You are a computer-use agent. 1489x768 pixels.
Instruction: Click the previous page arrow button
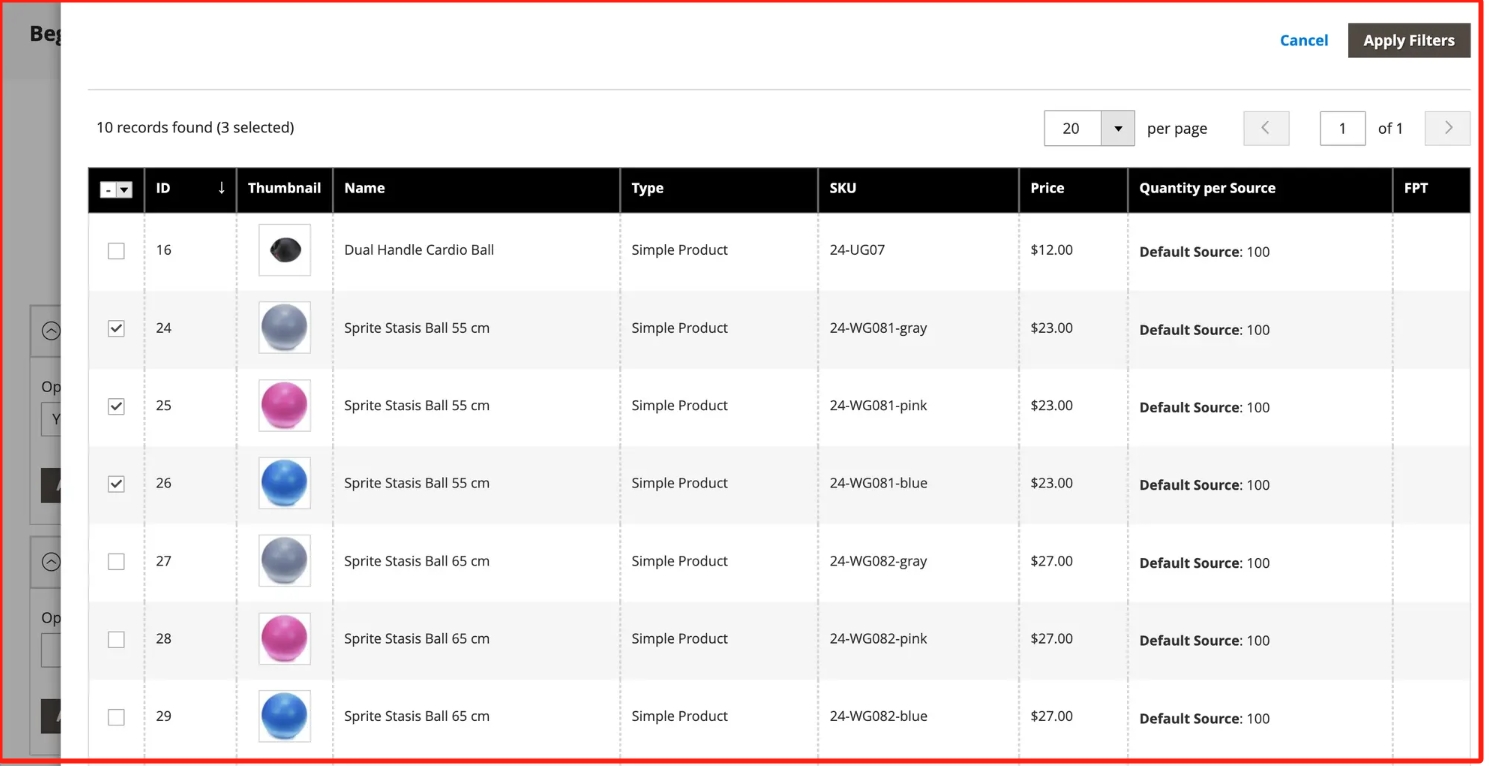pyautogui.click(x=1266, y=128)
